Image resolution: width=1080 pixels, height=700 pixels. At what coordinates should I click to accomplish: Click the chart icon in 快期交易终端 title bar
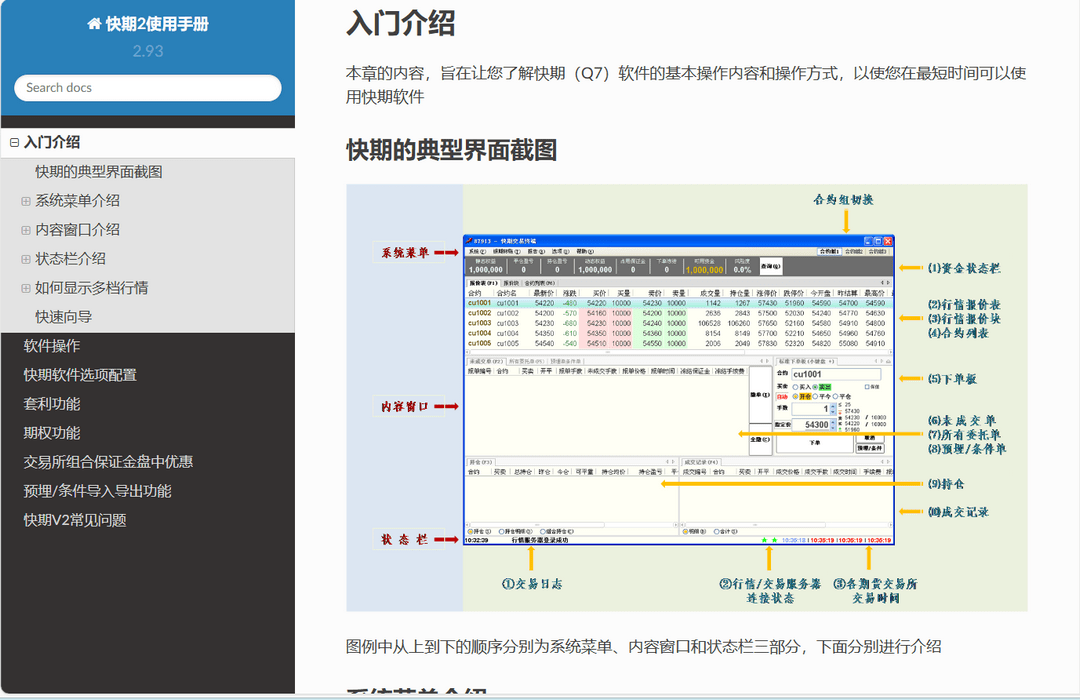click(x=470, y=241)
